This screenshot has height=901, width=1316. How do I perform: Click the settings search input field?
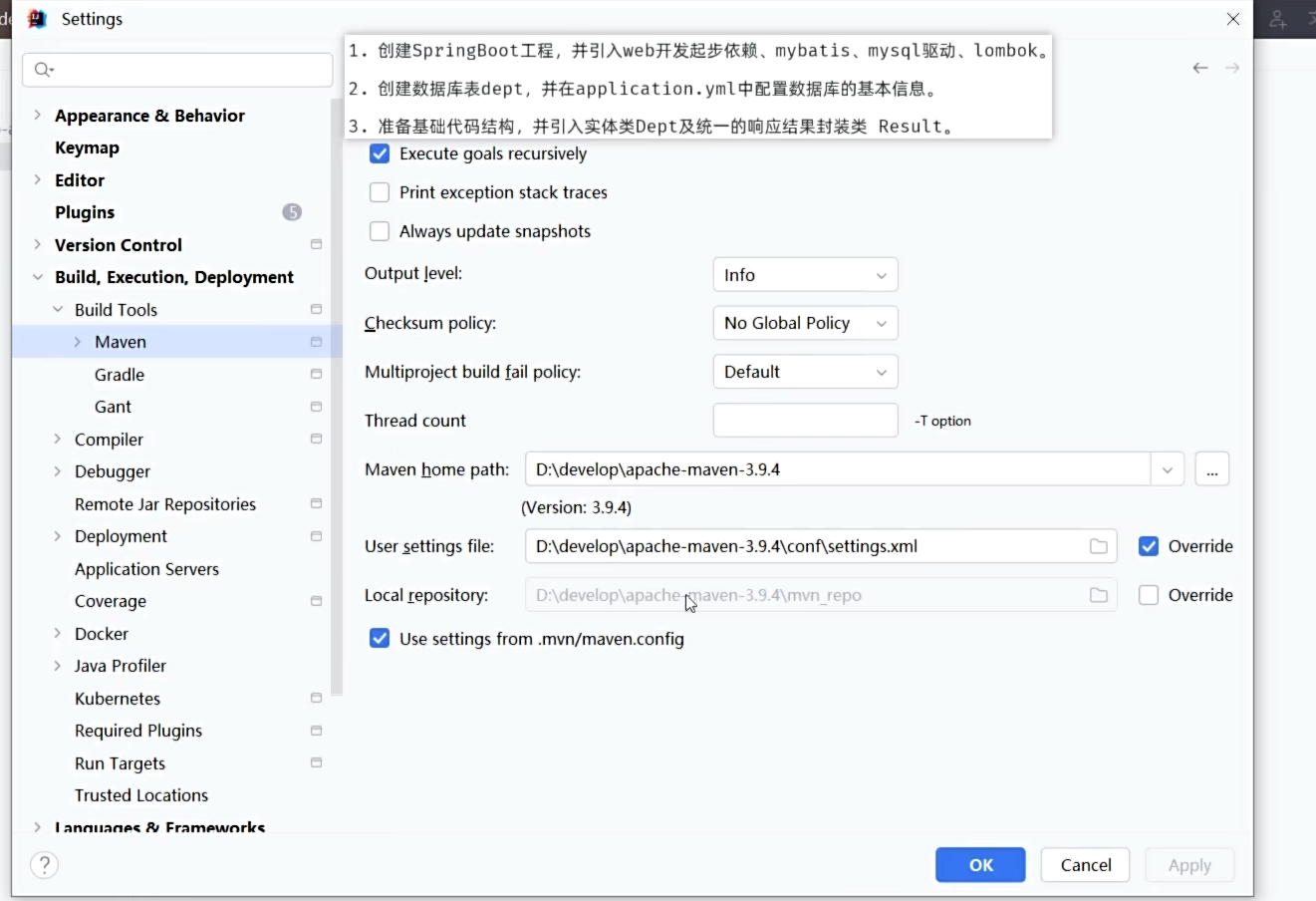(x=177, y=70)
